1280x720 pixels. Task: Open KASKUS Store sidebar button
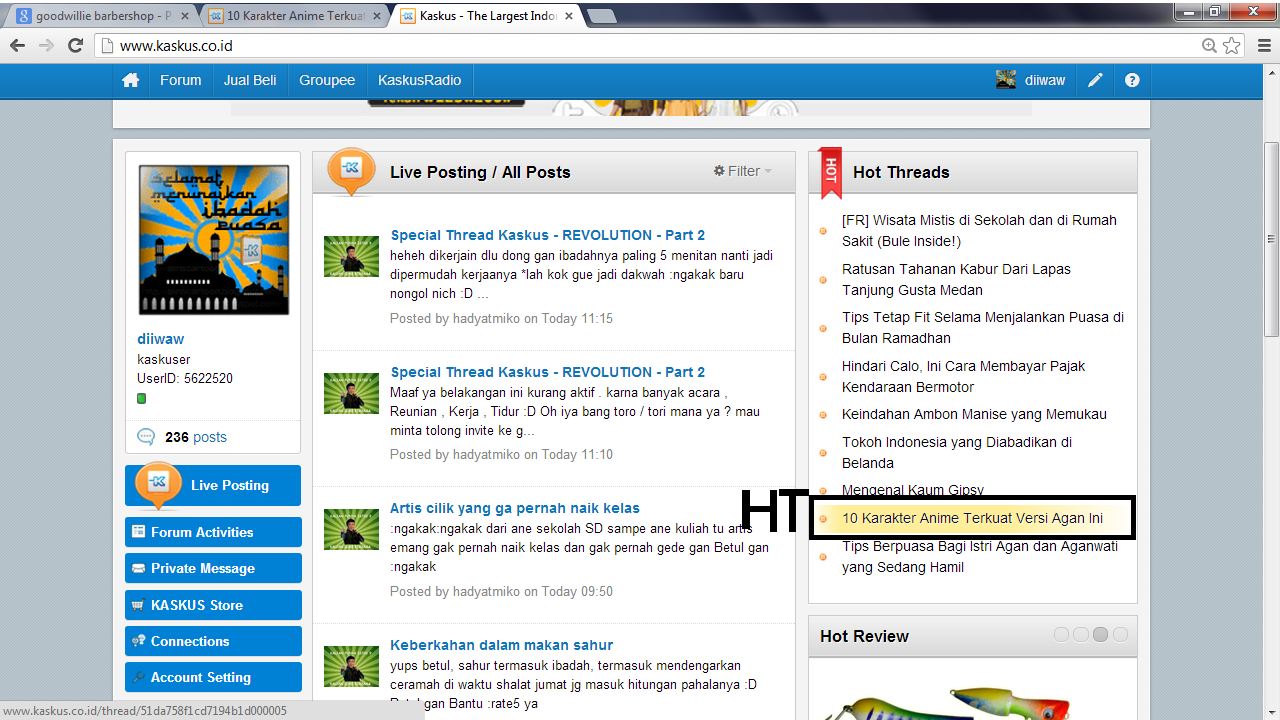pos(213,605)
